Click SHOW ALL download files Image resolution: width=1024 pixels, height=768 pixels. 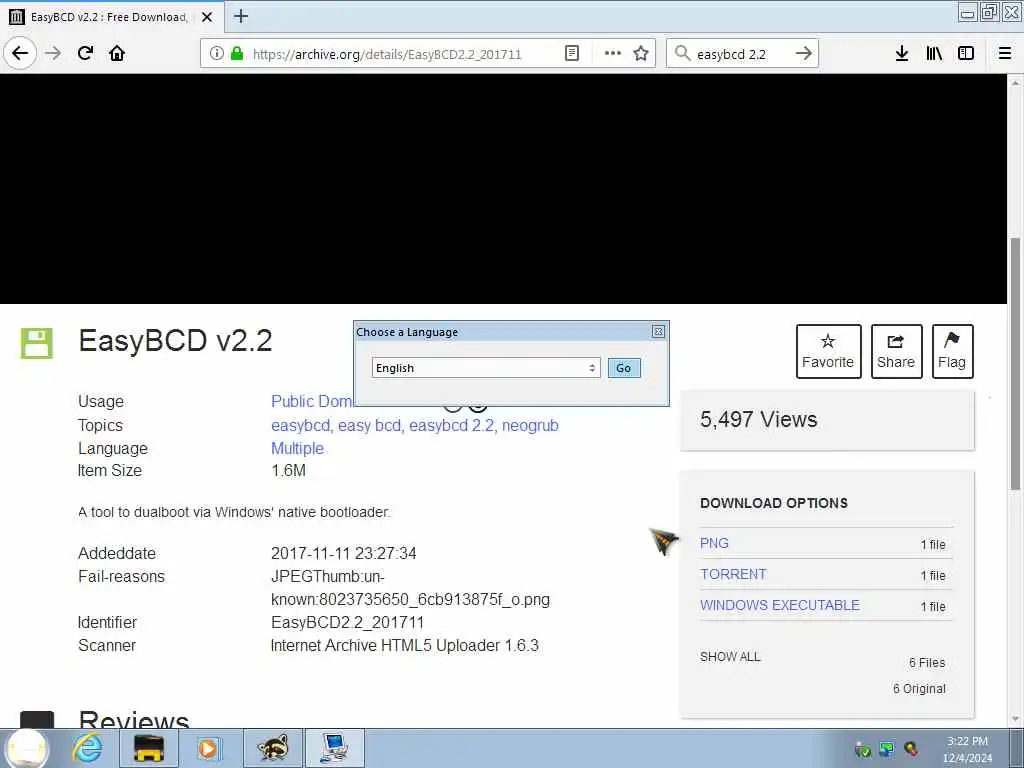[730, 656]
